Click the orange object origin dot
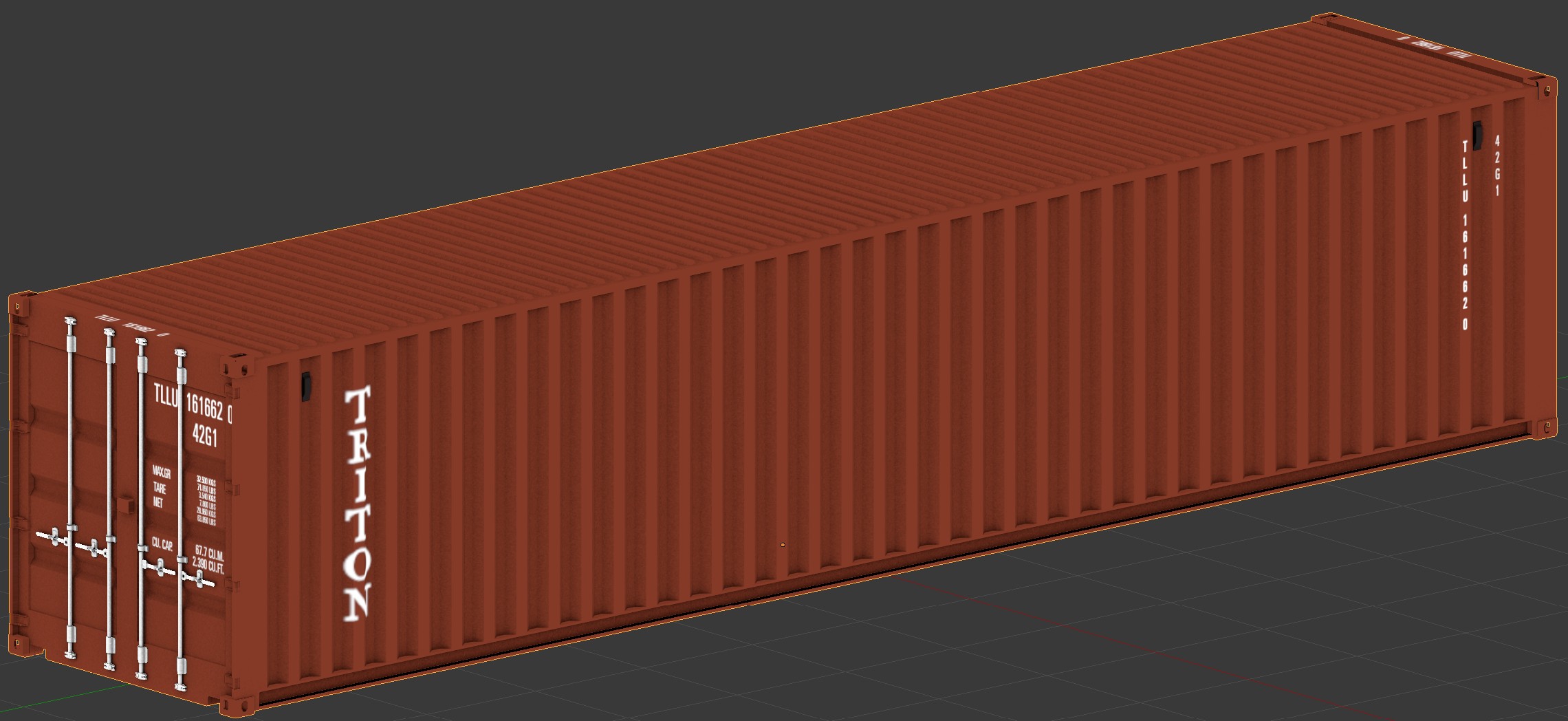This screenshot has width=1568, height=721. click(x=783, y=545)
